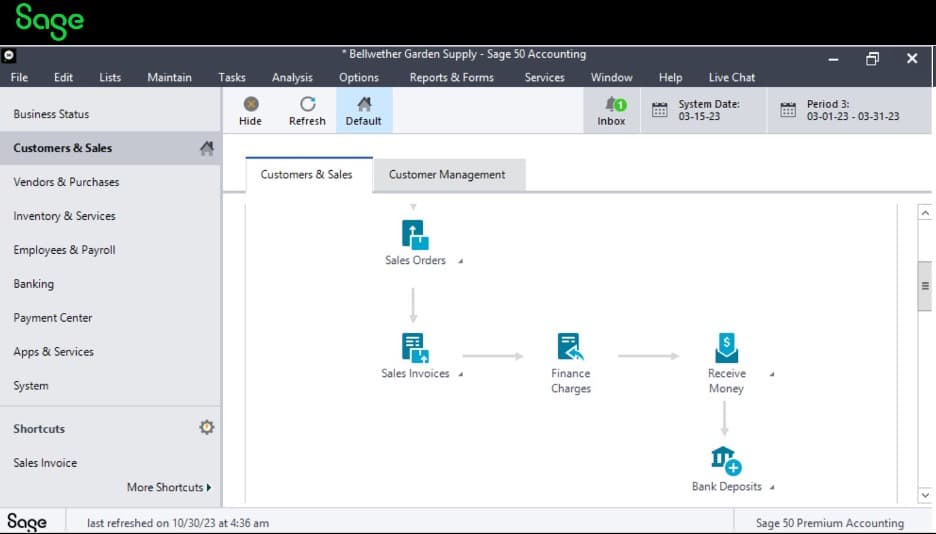Click the application icon in title bar
936x534 pixels.
8,56
